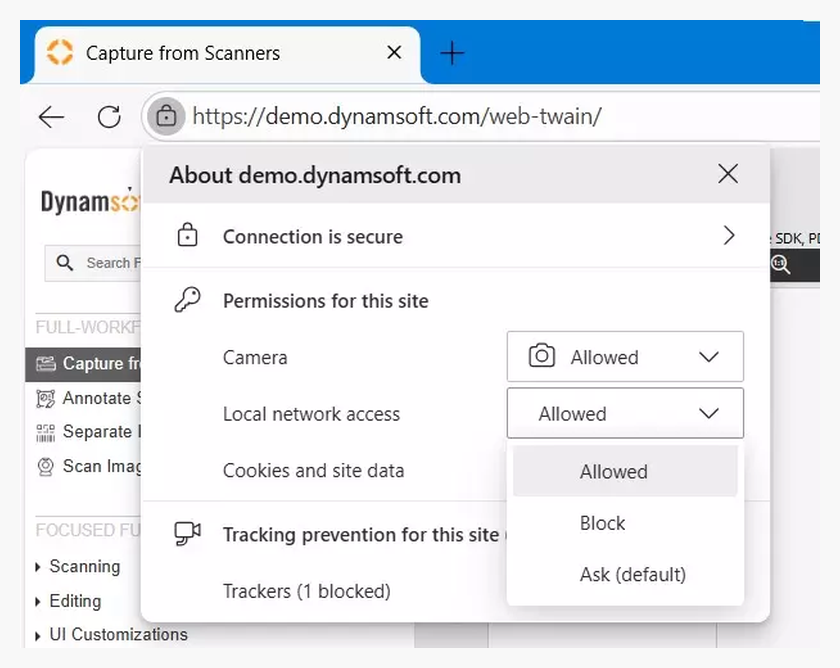The height and width of the screenshot is (668, 840).
Task: Open a new browser tab
Action: (x=452, y=54)
